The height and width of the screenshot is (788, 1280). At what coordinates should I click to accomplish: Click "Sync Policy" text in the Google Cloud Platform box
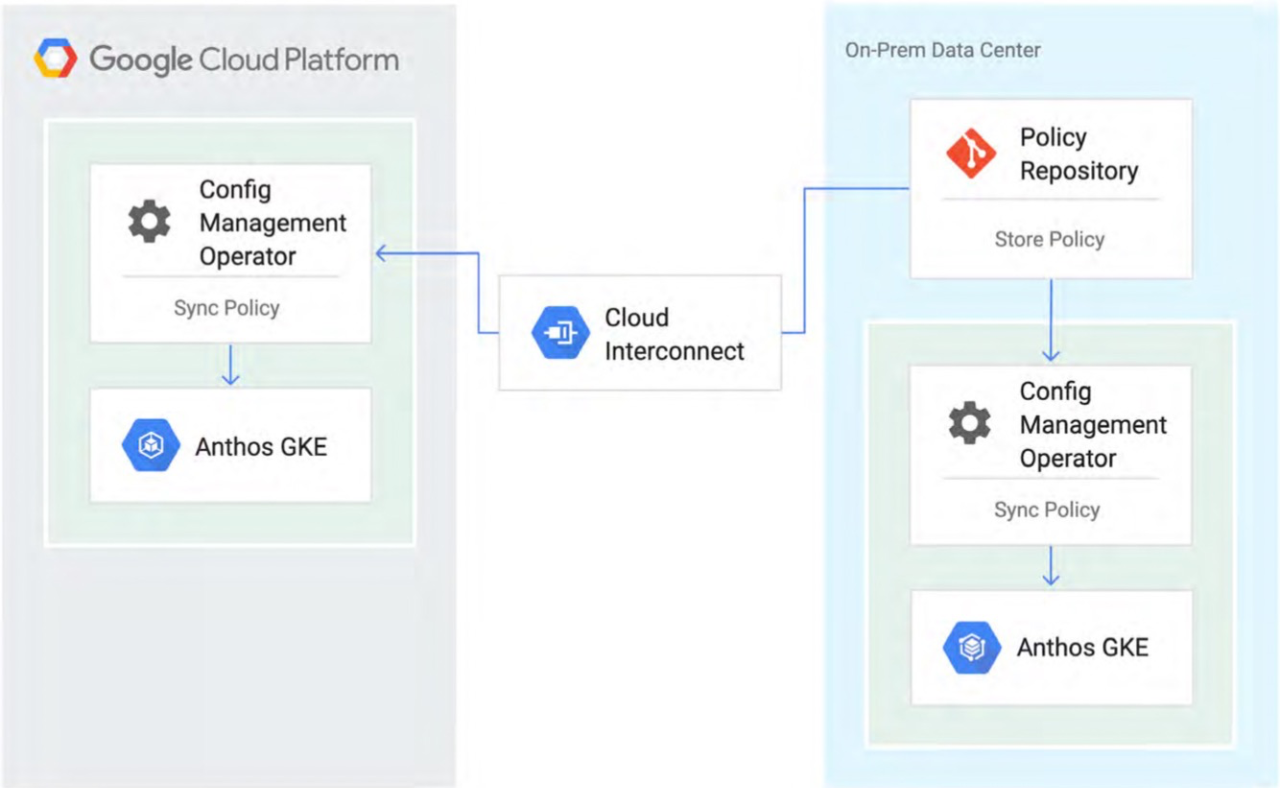pyautogui.click(x=227, y=308)
